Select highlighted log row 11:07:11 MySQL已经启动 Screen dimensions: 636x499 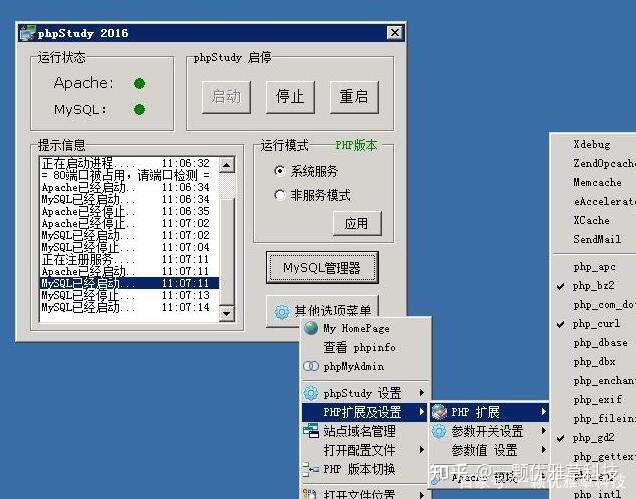tap(129, 283)
